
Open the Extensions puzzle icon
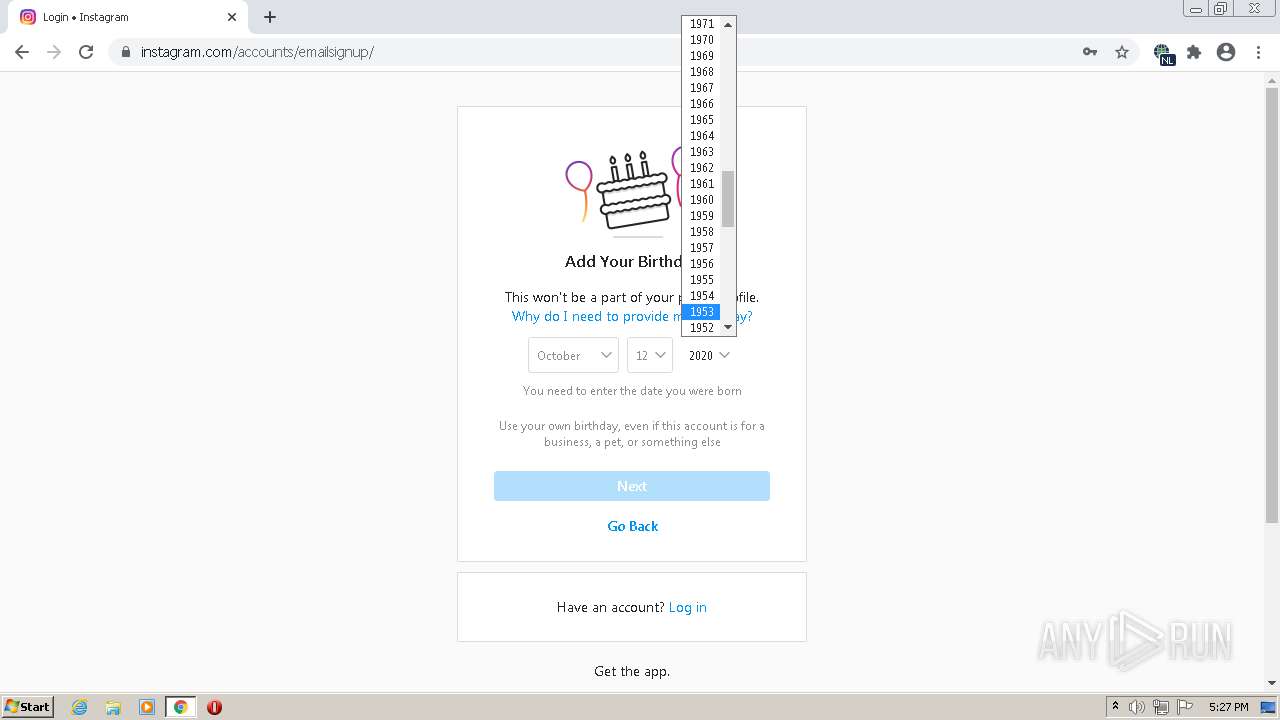pos(1194,52)
